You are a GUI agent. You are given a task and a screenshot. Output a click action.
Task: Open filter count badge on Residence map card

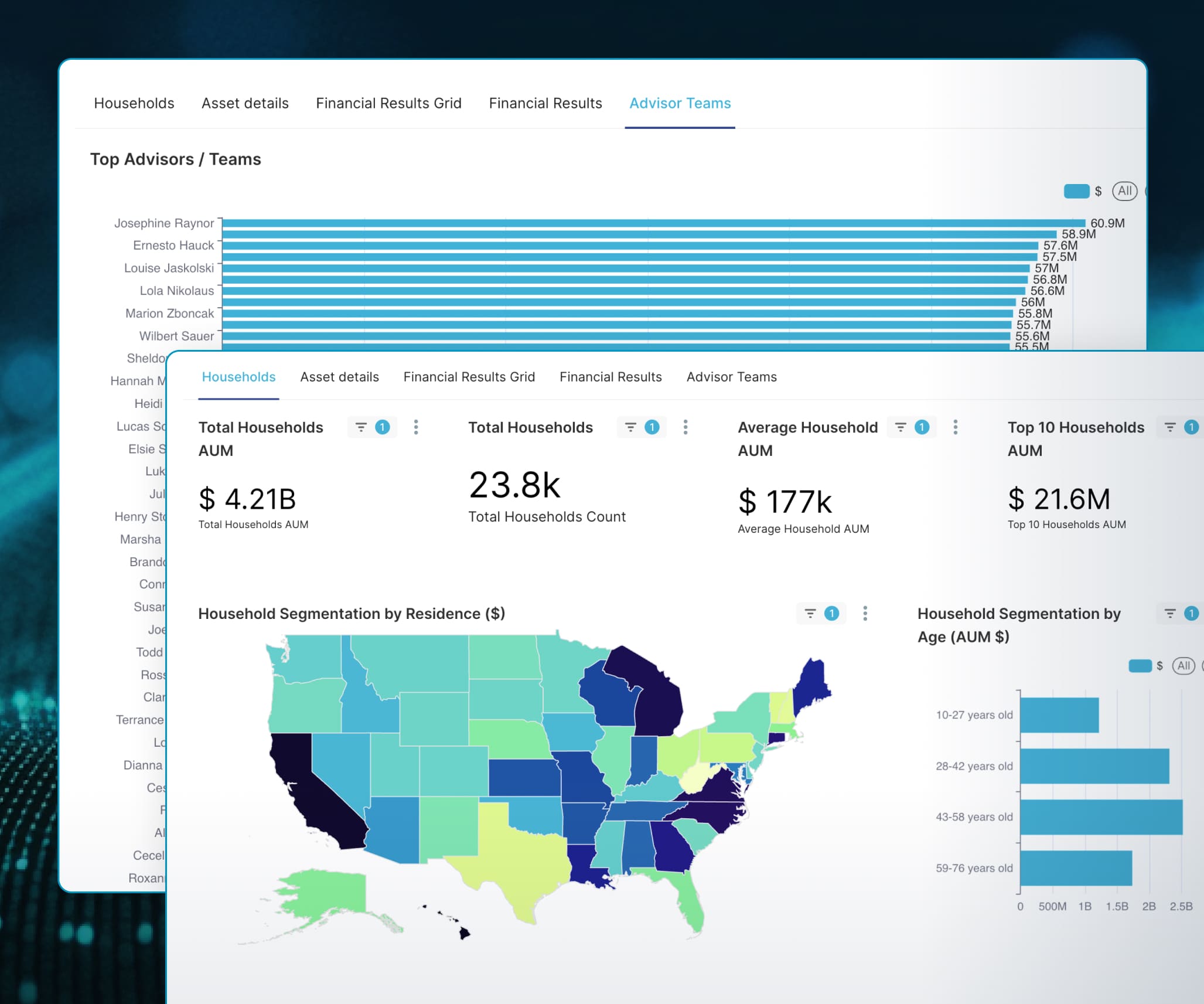coord(831,613)
